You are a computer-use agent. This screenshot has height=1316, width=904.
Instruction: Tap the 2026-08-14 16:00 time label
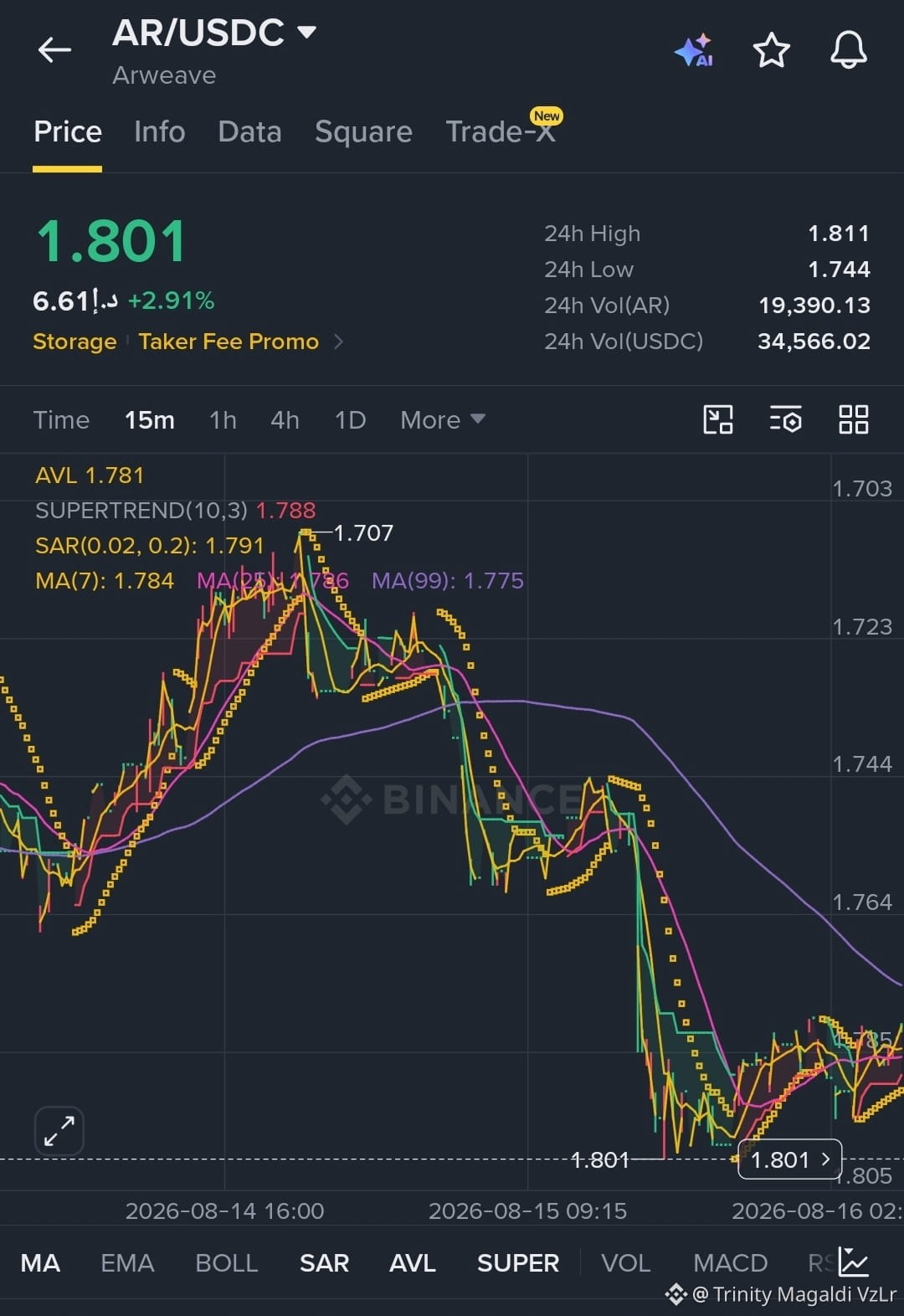[x=224, y=1211]
